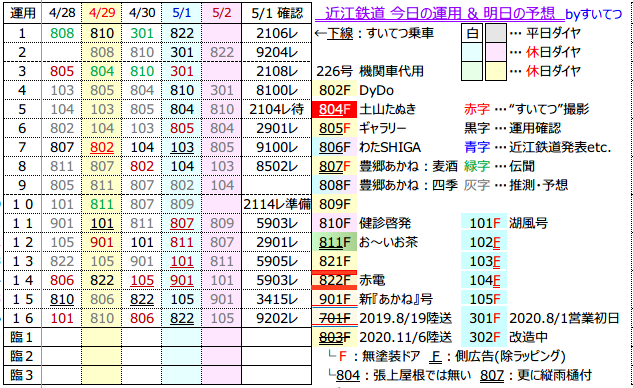This screenshot has height=388, width=633.
Task: Select the 901F legend cell
Action: pyautogui.click(x=334, y=299)
